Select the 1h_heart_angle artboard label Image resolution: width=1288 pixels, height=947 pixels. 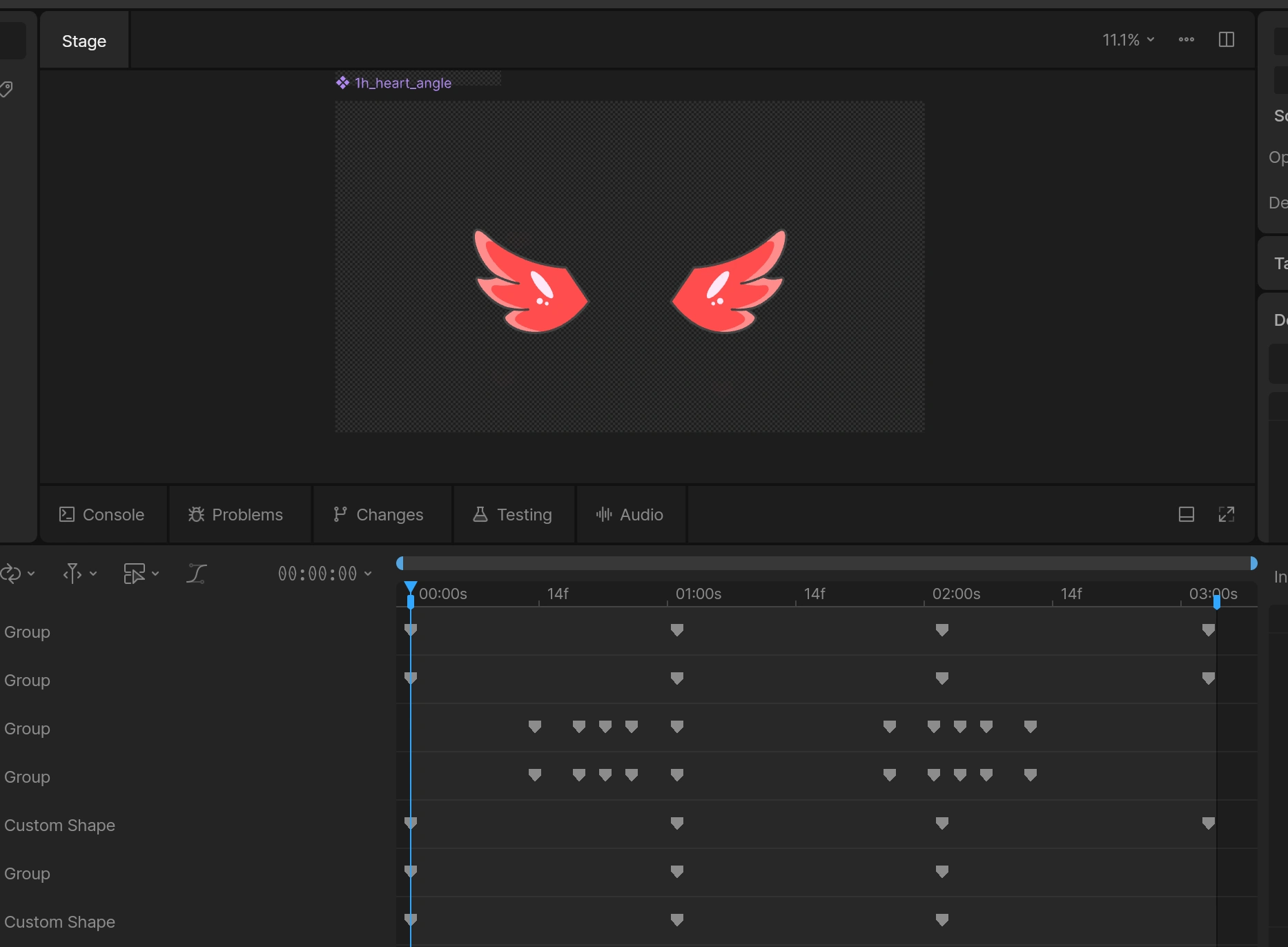pyautogui.click(x=394, y=83)
